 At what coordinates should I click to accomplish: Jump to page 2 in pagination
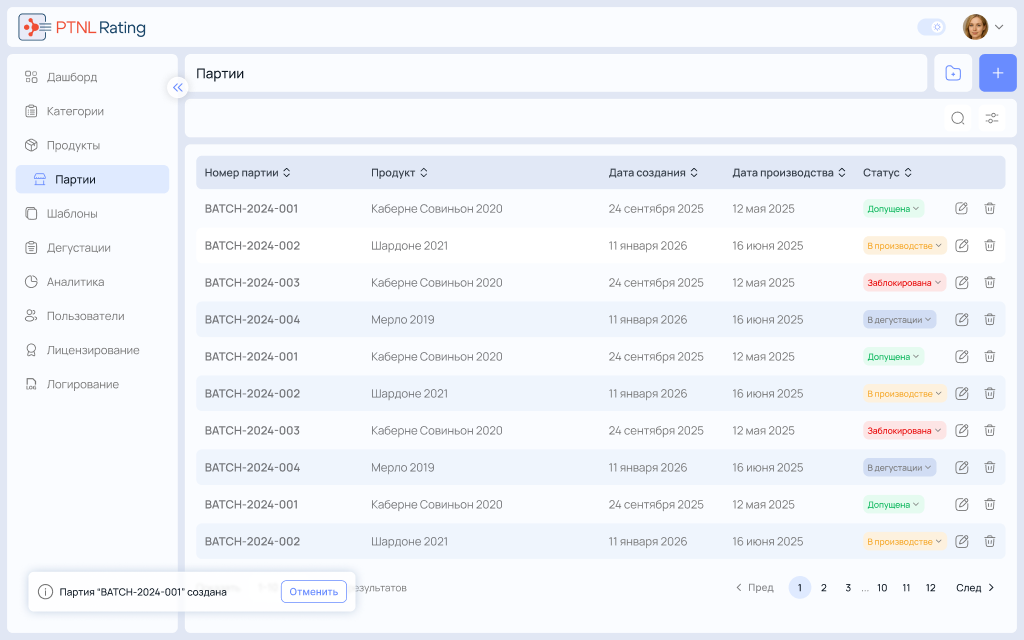(824, 588)
